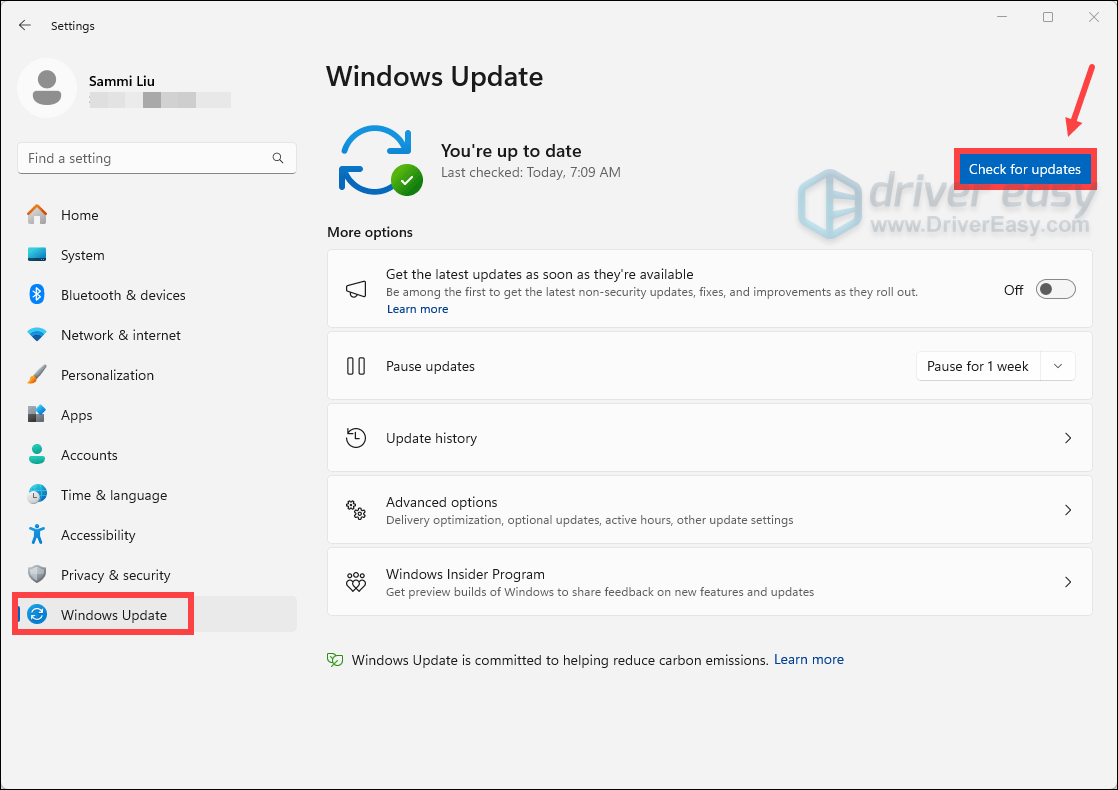
Task: Click the Time & language globe icon
Action: [37, 495]
